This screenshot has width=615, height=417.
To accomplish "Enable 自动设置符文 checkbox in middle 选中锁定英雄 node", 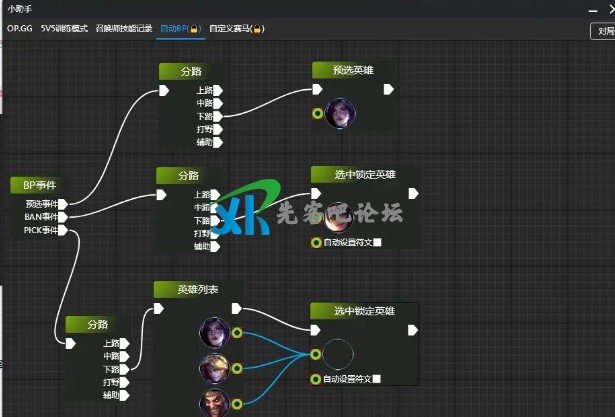I will pos(377,242).
